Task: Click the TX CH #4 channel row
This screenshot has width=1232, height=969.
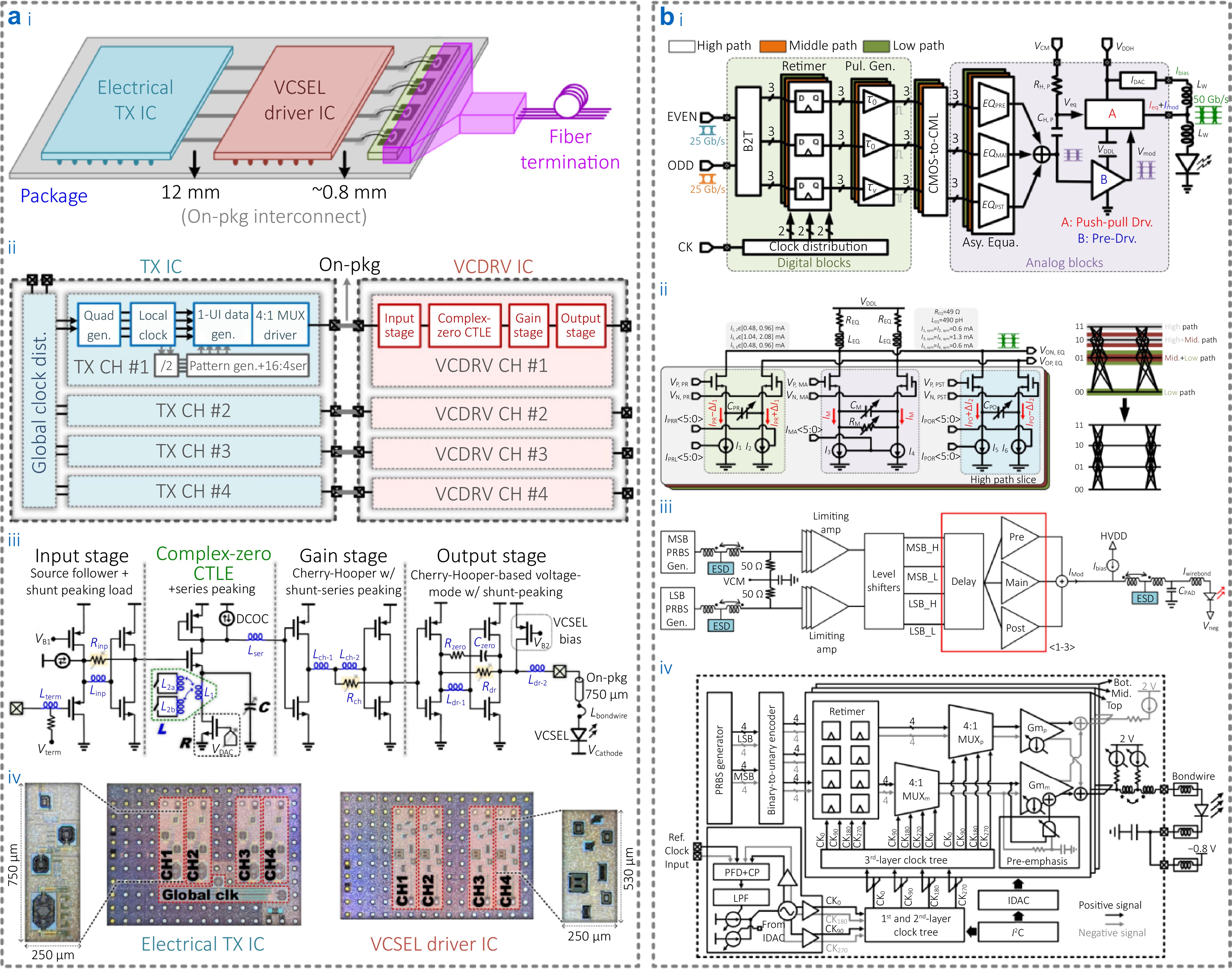Action: tap(194, 491)
